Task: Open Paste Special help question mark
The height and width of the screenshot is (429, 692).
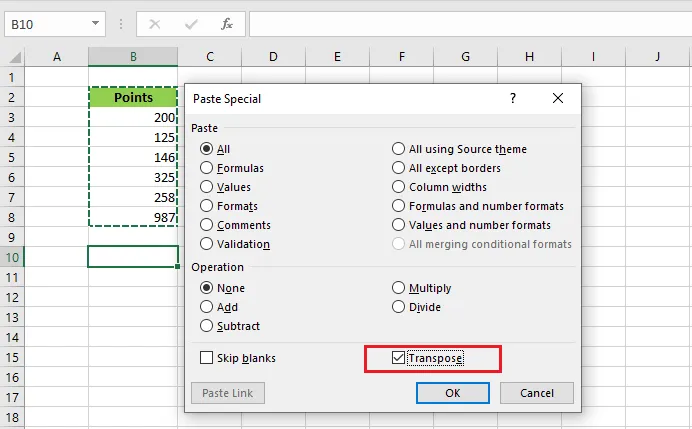Action: 512,98
